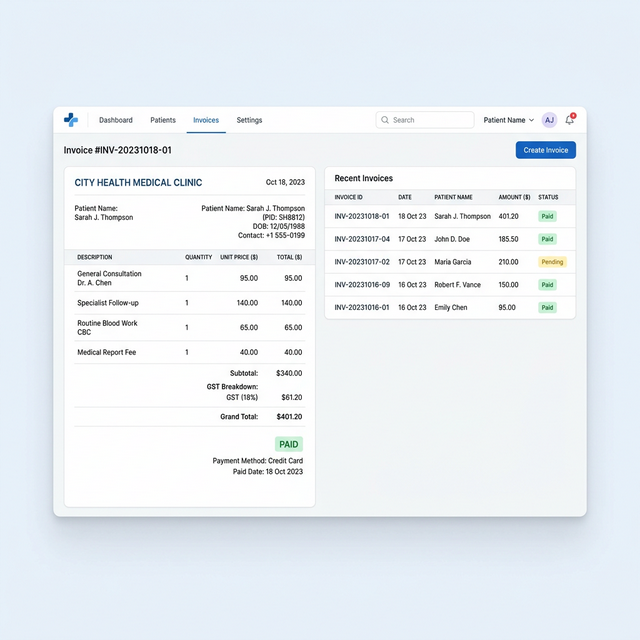Click the DOB: 12/05/1988 text
The height and width of the screenshot is (640, 640).
[x=278, y=226]
